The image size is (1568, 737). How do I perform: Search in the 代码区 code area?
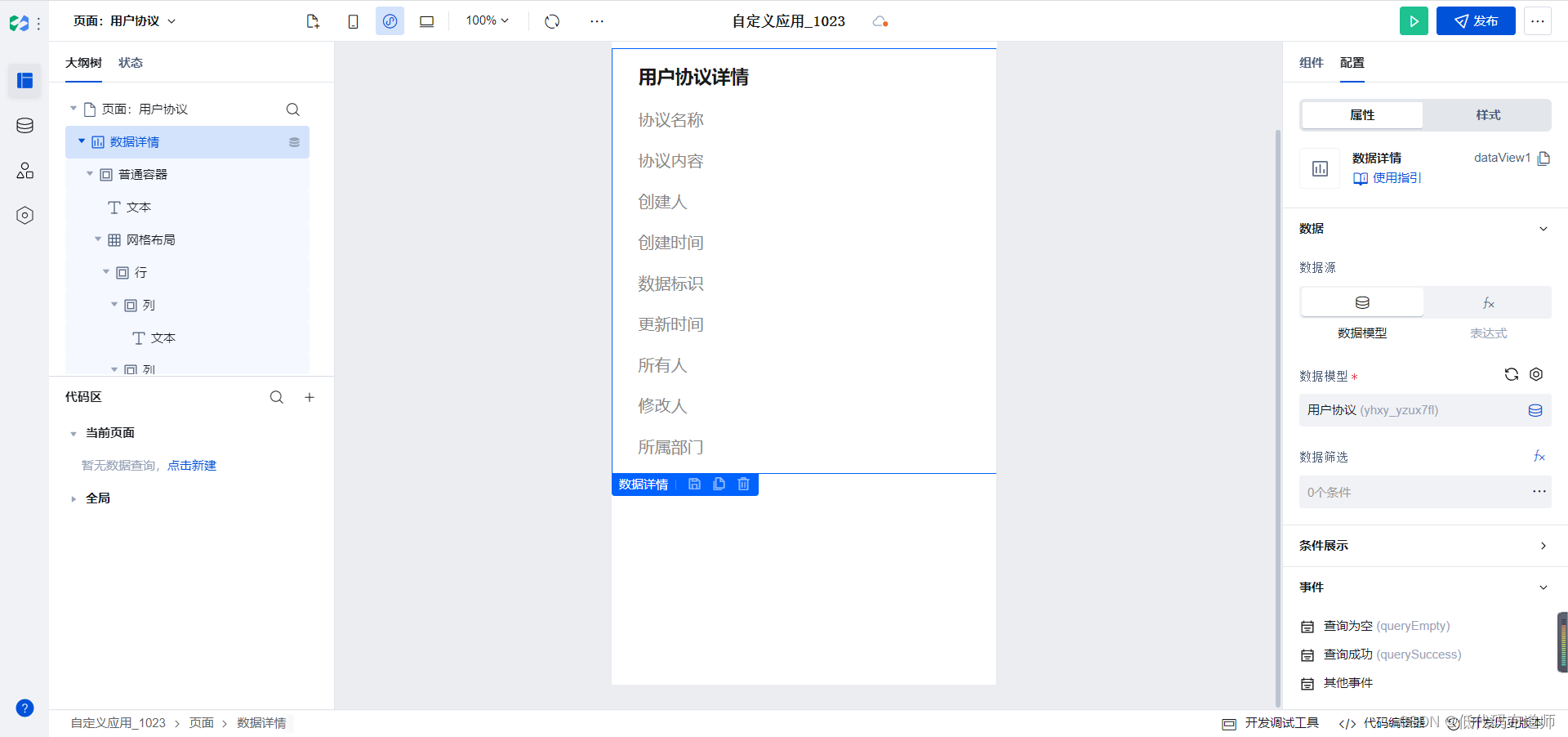point(277,397)
